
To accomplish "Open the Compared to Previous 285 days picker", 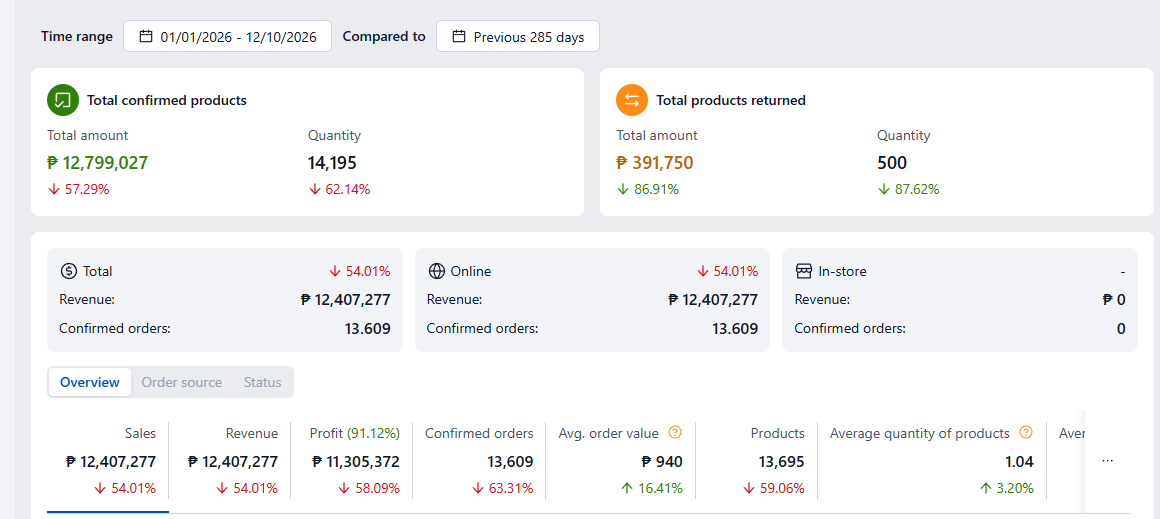I will tap(518, 36).
